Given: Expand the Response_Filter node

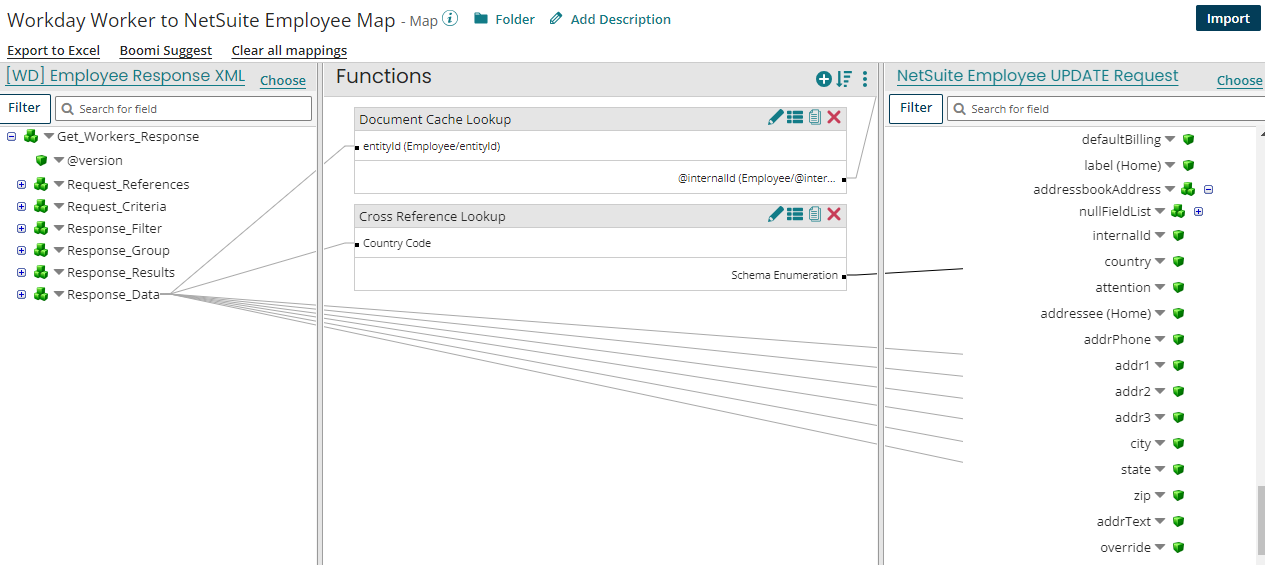Looking at the screenshot, I should 22,228.
